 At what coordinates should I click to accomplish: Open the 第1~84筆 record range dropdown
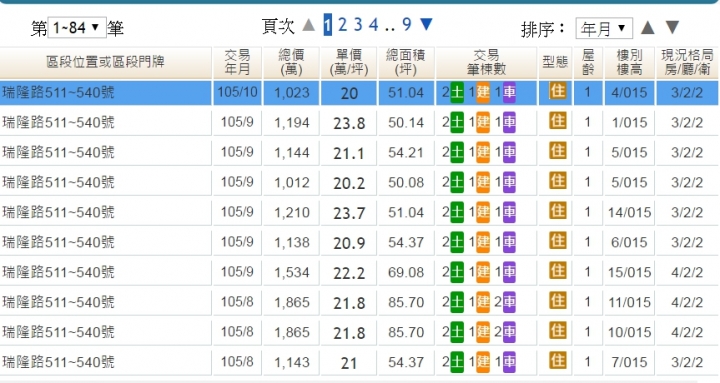[77, 28]
